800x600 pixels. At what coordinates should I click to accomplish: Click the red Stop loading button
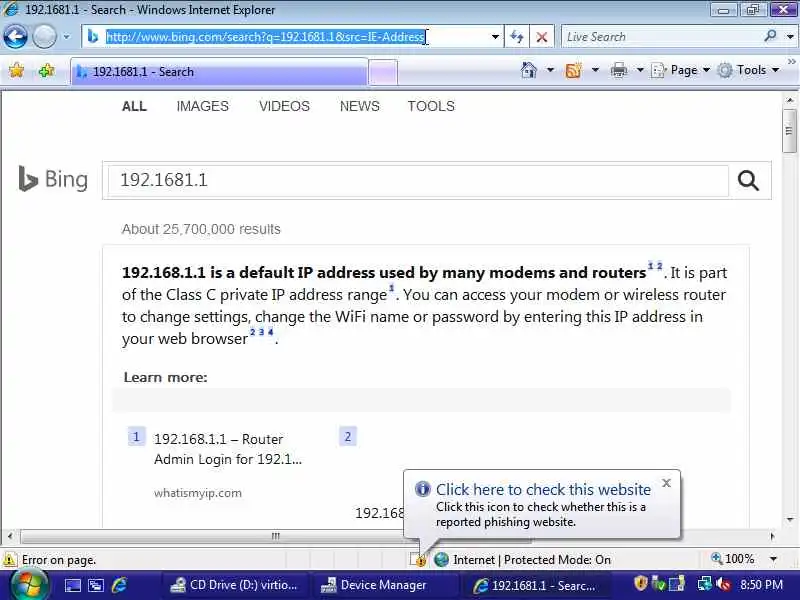(542, 37)
